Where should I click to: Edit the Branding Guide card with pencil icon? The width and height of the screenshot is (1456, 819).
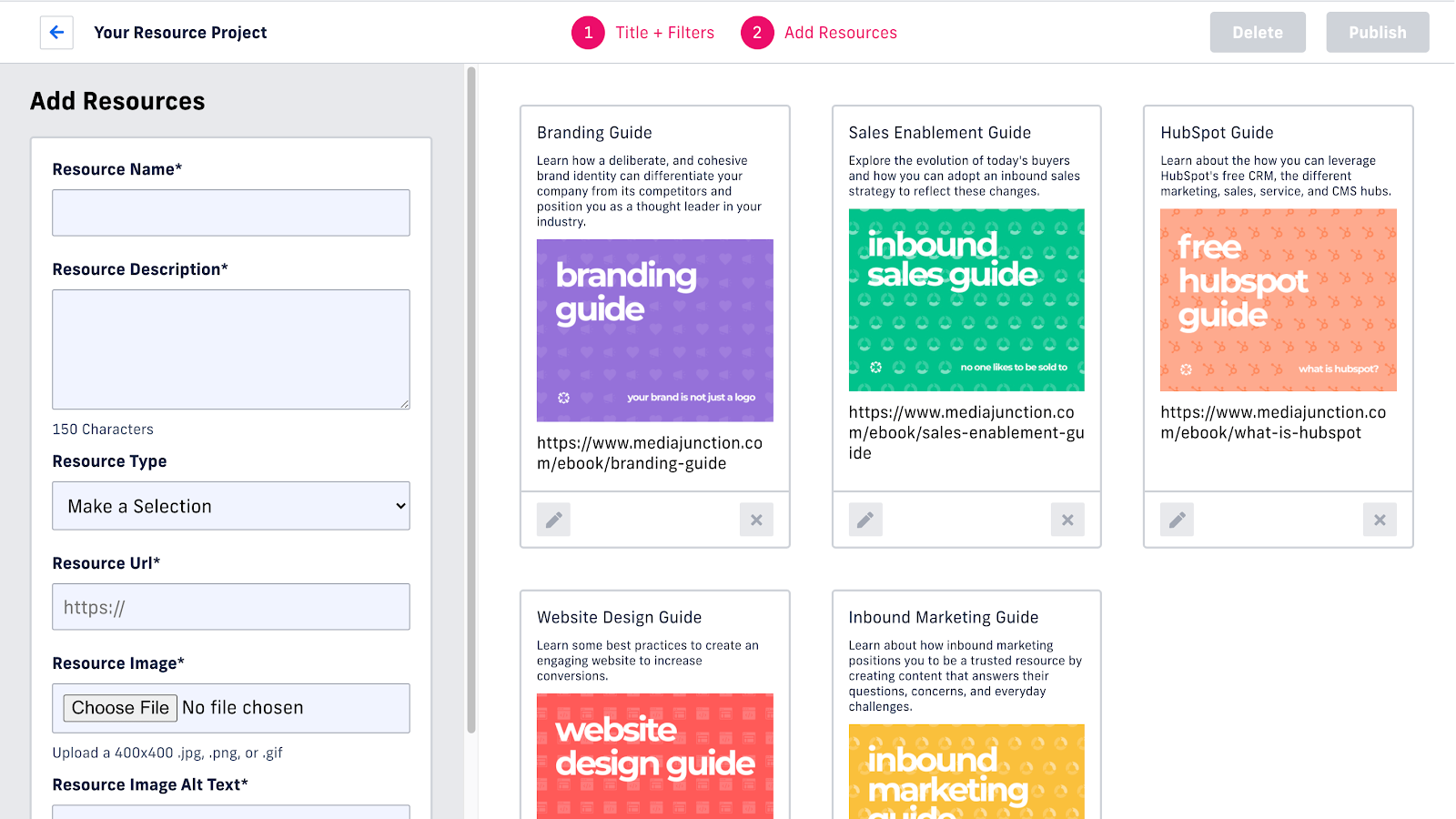[x=553, y=520]
